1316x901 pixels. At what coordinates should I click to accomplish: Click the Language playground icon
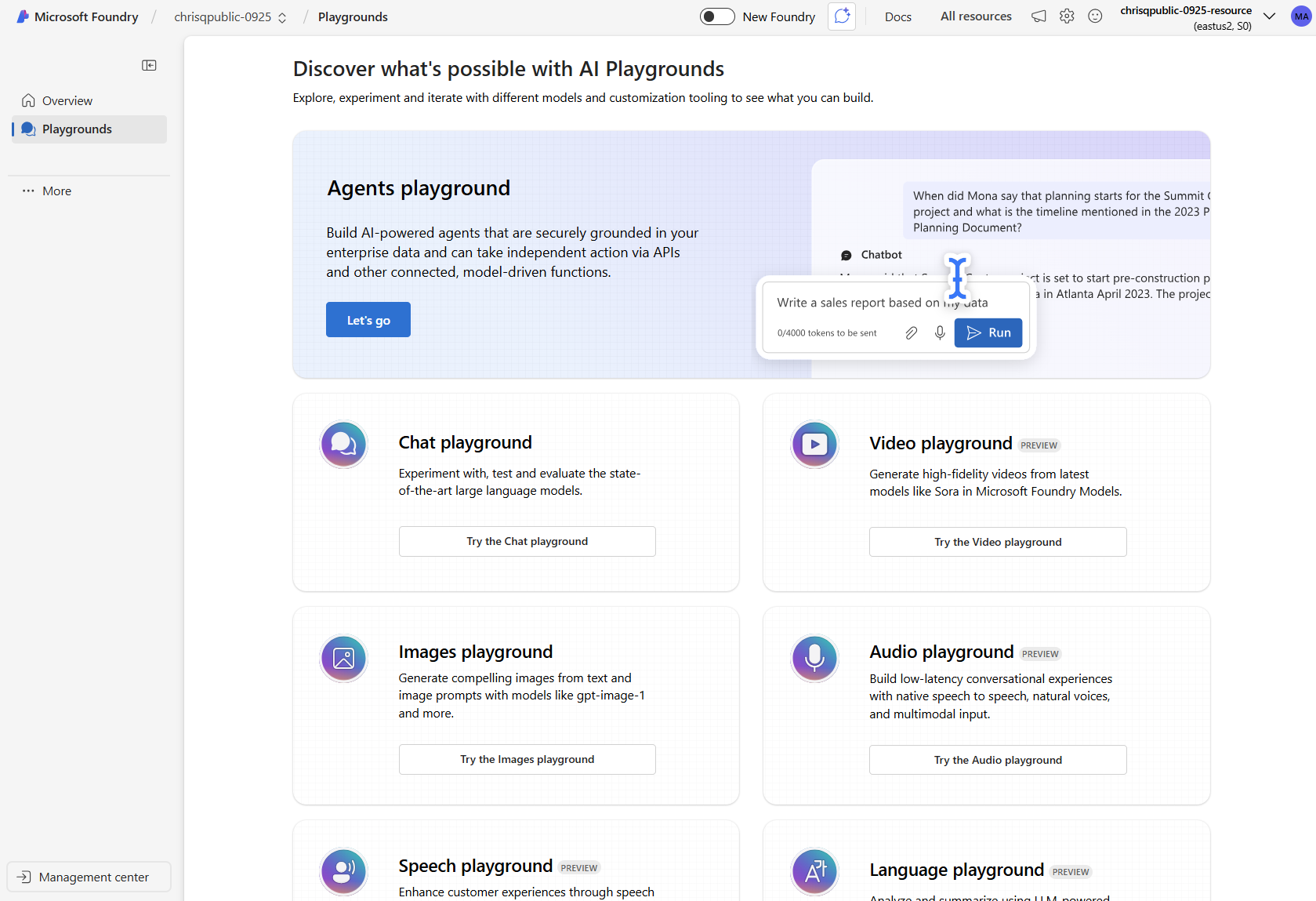[x=814, y=871]
